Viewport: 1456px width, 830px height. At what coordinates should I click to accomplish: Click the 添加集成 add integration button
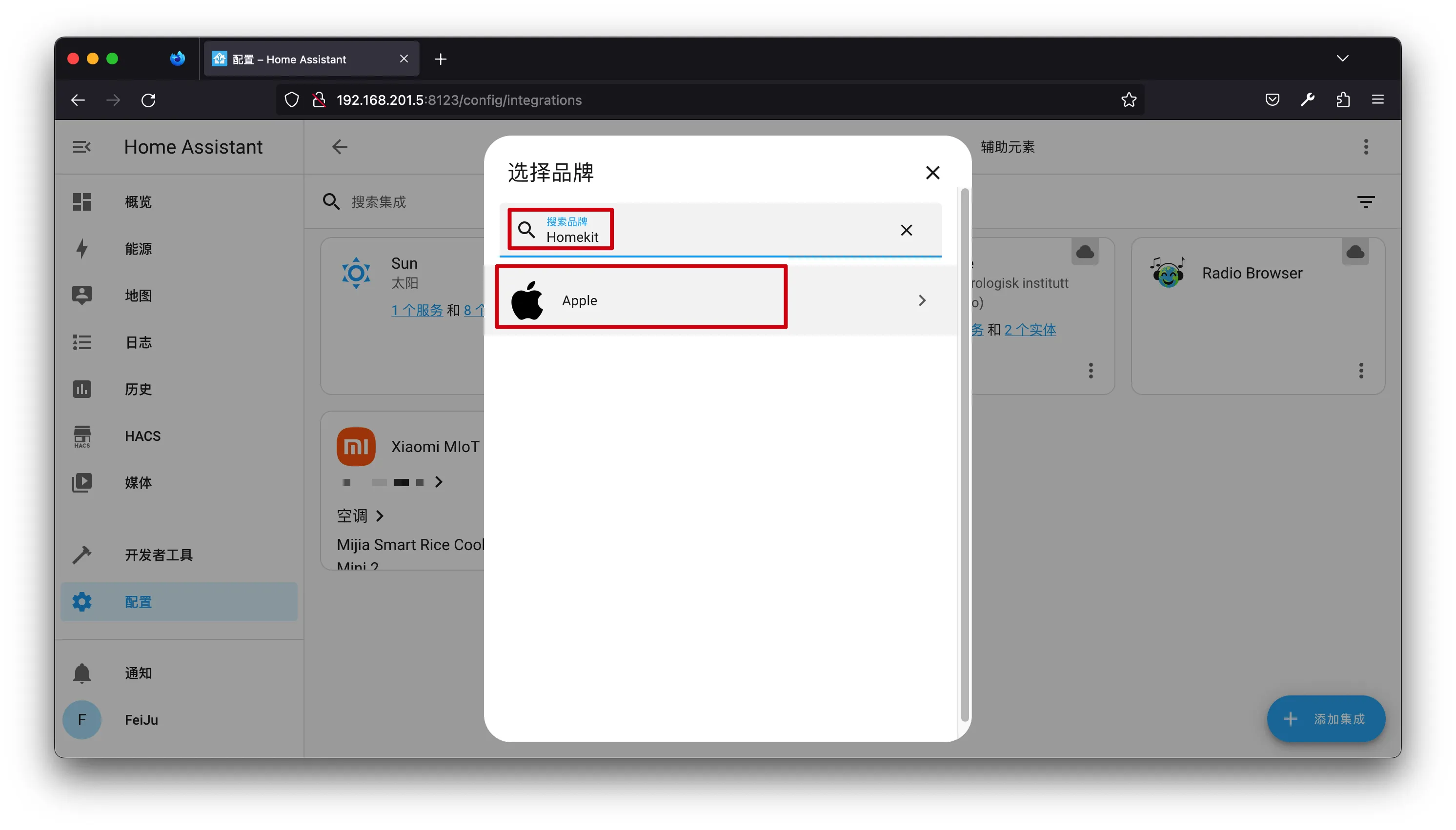tap(1325, 719)
